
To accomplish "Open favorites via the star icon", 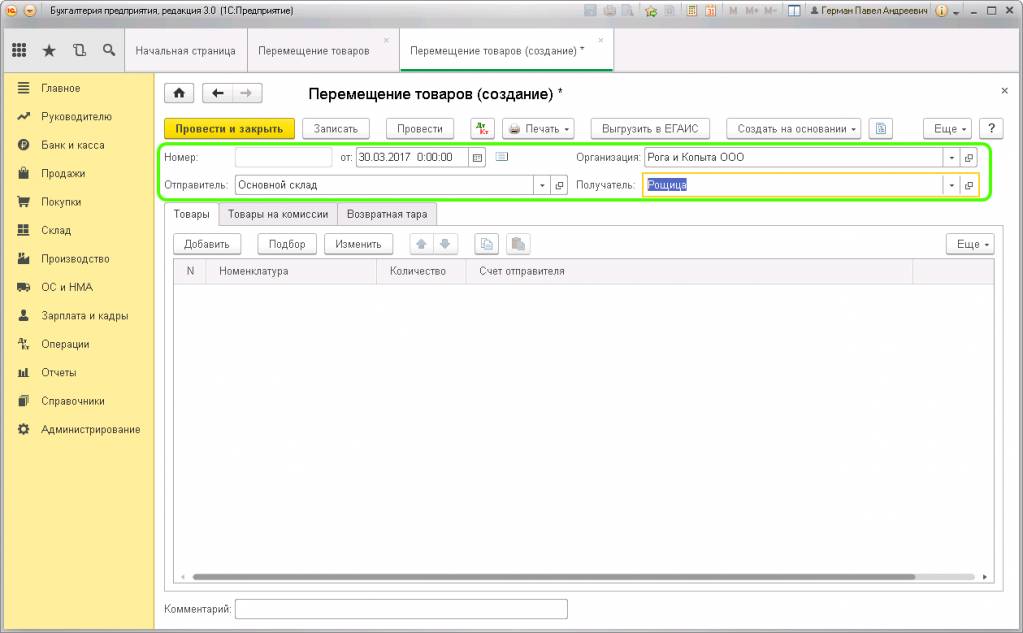I will [x=49, y=50].
